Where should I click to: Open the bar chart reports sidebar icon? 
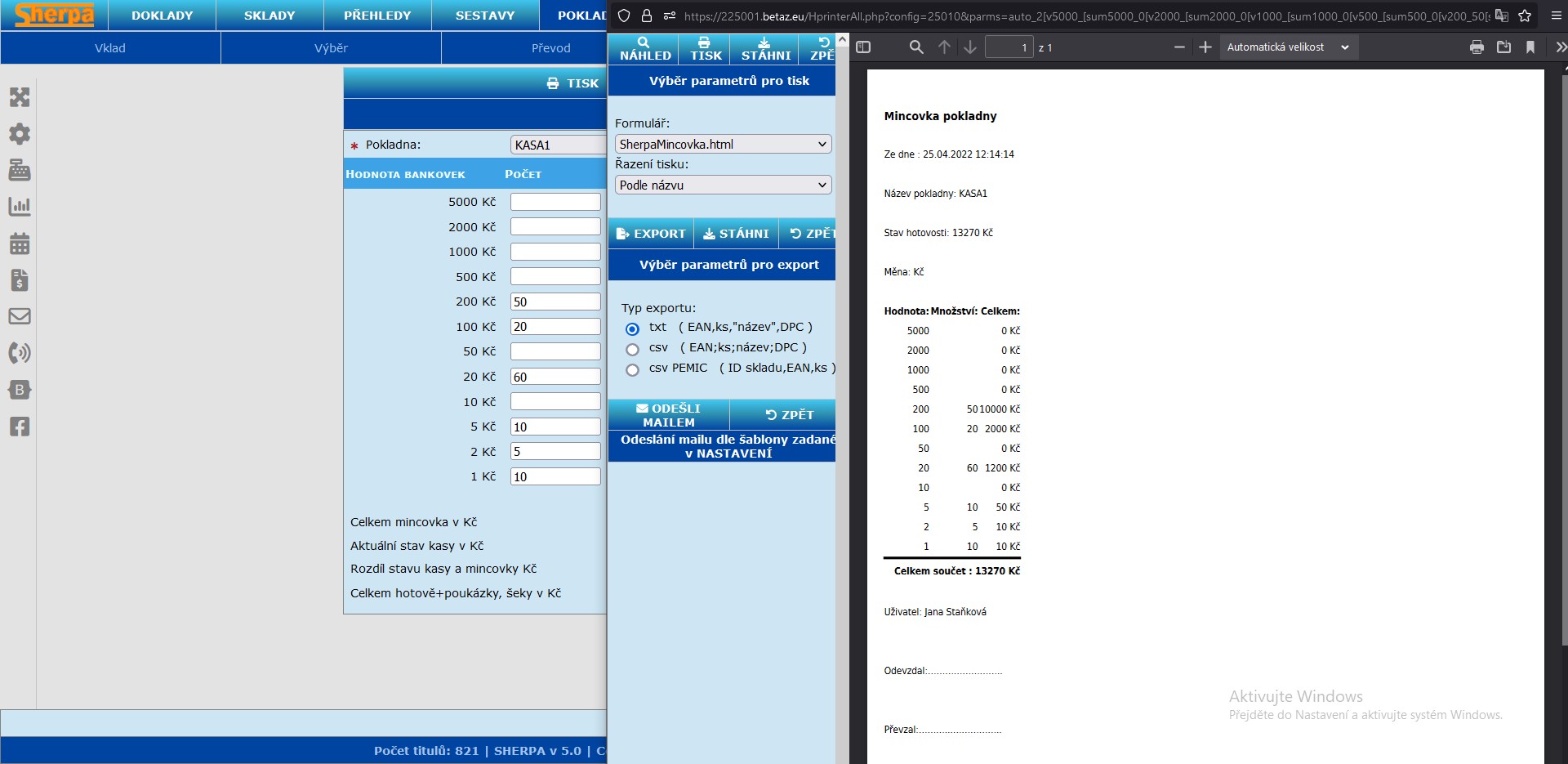[x=20, y=207]
